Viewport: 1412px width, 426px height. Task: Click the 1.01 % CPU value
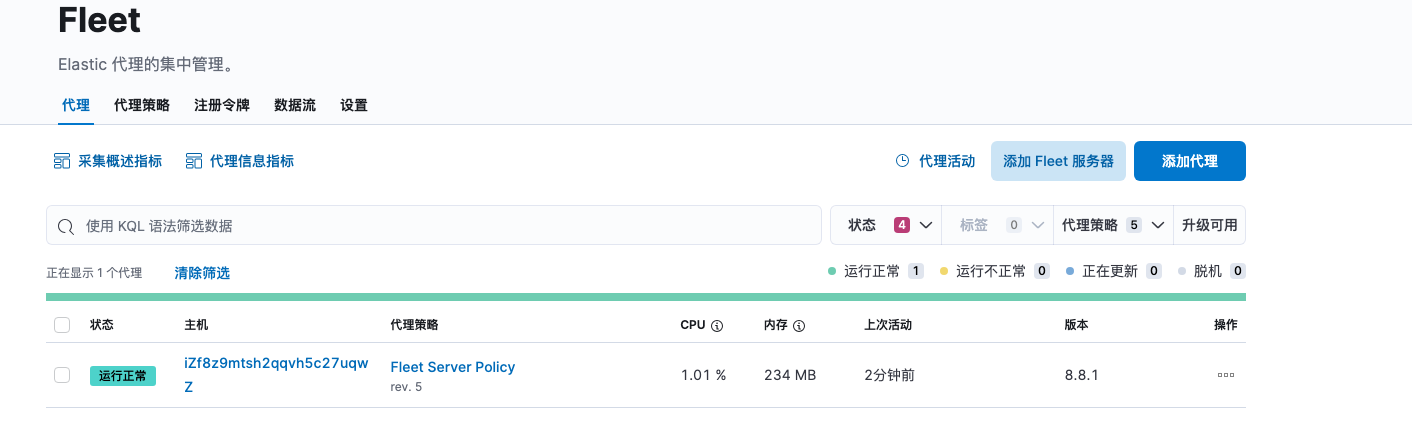[x=703, y=375]
